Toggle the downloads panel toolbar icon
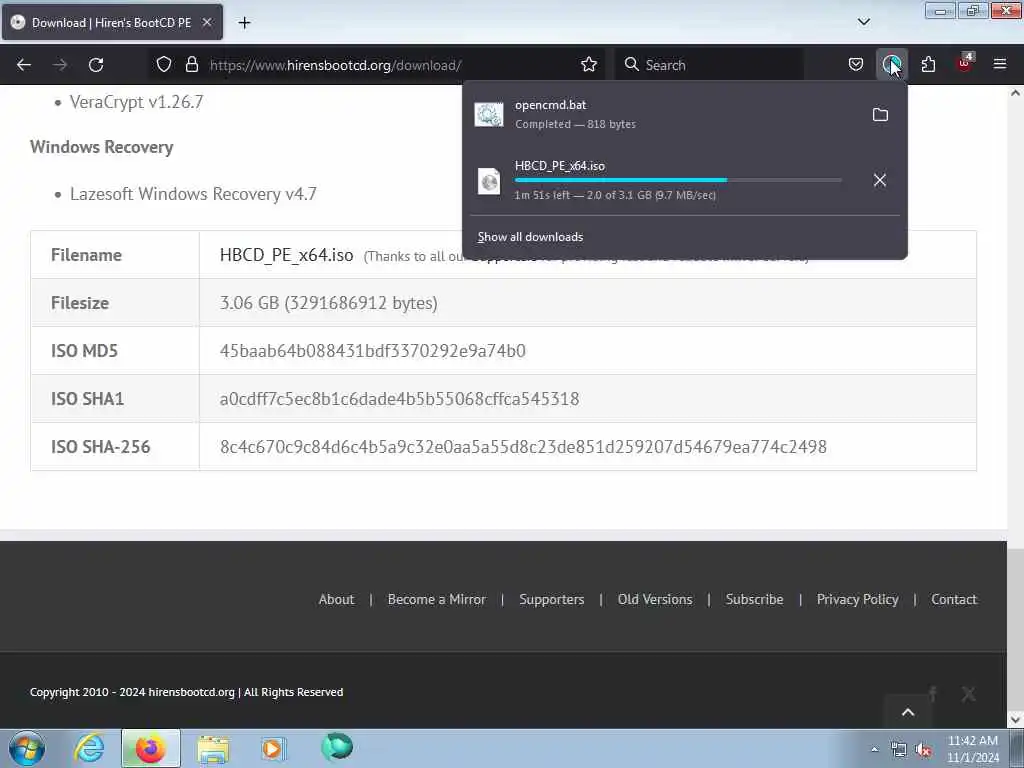Screen dimensions: 1024x768 point(891,65)
